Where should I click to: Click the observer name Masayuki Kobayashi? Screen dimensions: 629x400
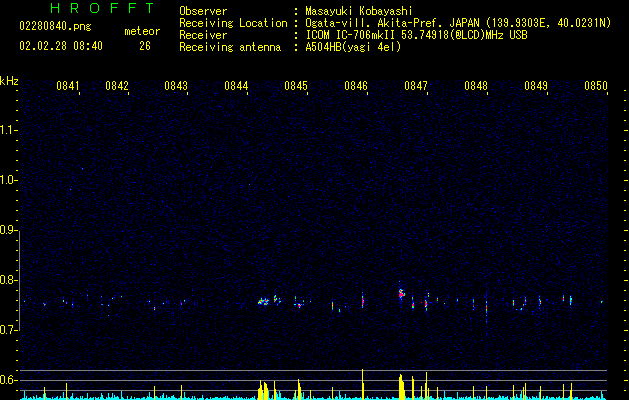coord(359,11)
